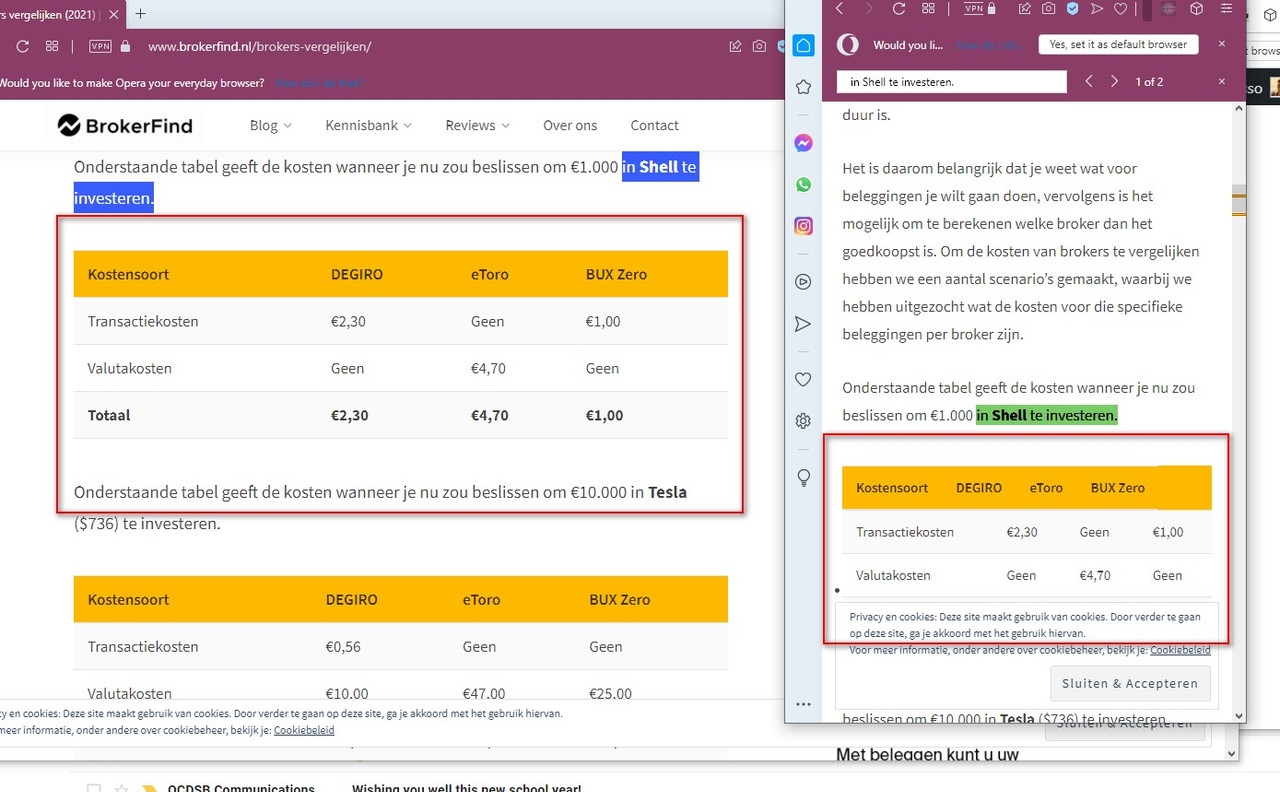The image size is (1280, 792).
Task: Reload page in the back Opera window
Action: pyautogui.click(x=22, y=46)
